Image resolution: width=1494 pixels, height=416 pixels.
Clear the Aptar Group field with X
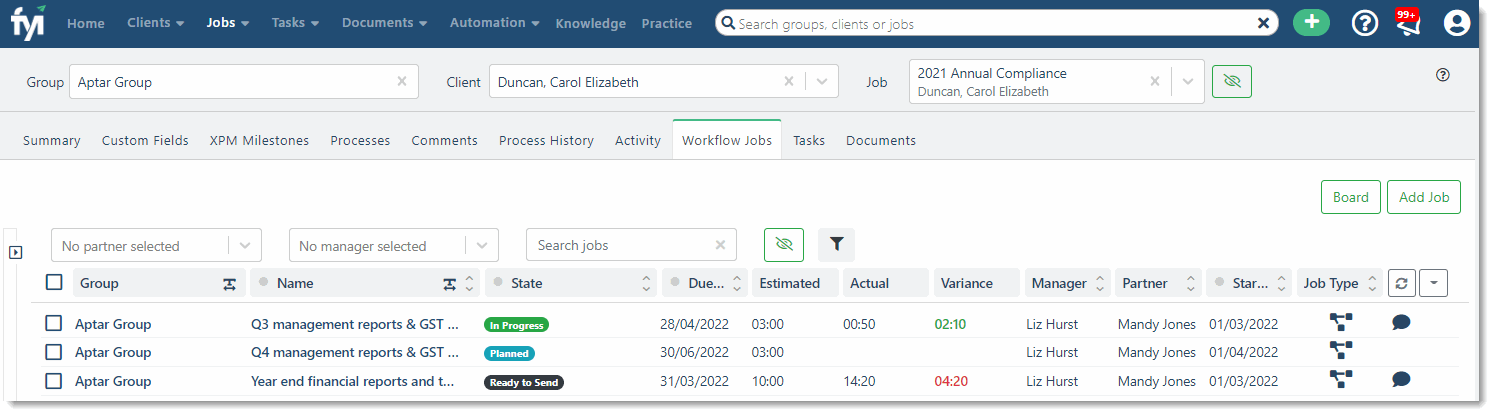click(x=402, y=82)
